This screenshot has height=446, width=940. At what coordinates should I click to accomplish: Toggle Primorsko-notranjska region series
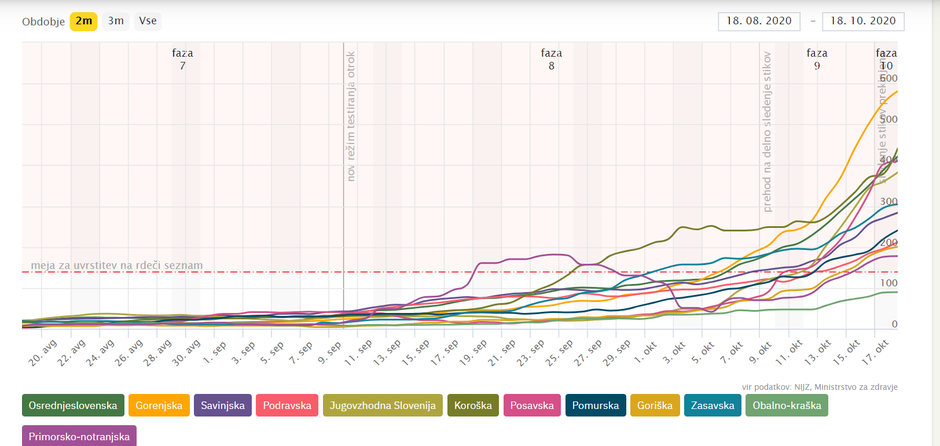[78, 436]
